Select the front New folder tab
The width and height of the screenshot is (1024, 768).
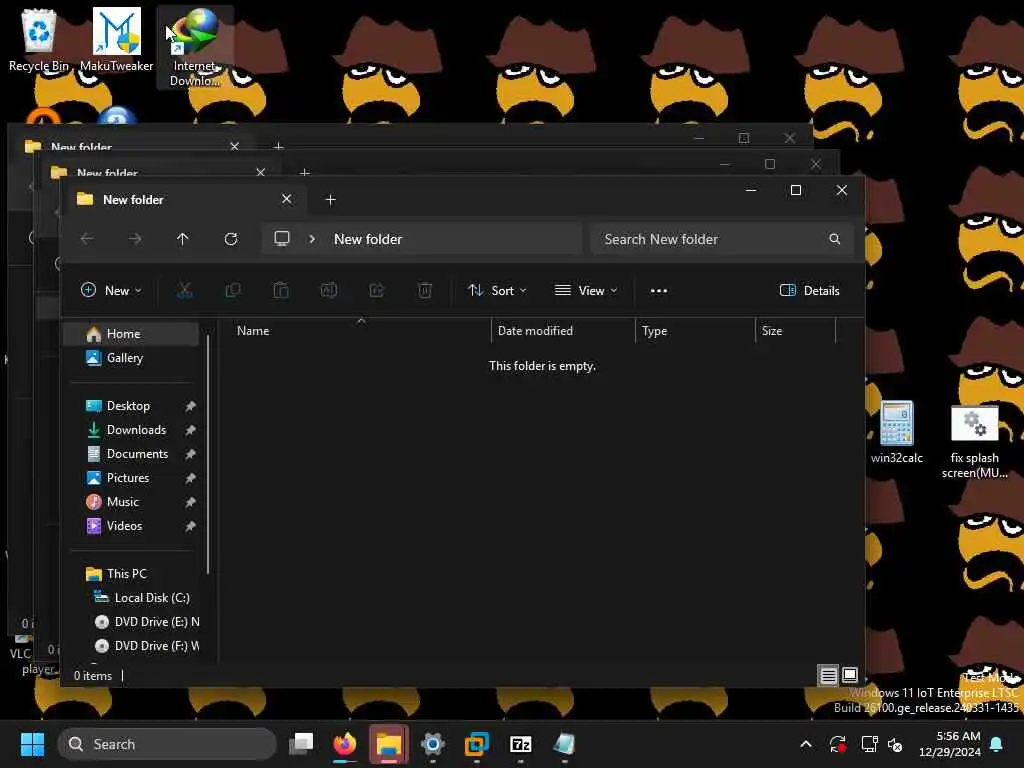[x=183, y=199]
